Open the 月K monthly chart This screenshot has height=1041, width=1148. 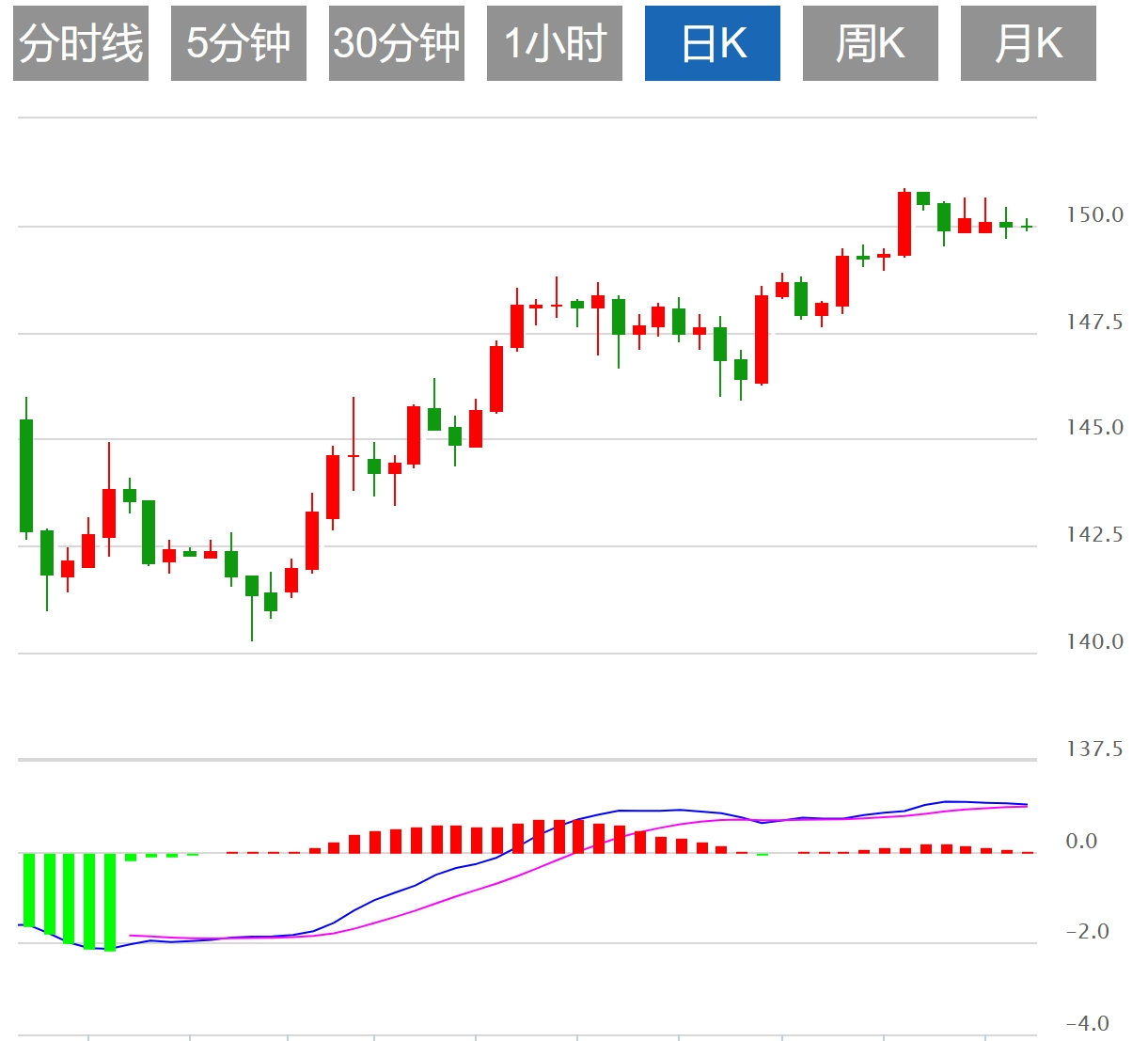tap(1029, 43)
